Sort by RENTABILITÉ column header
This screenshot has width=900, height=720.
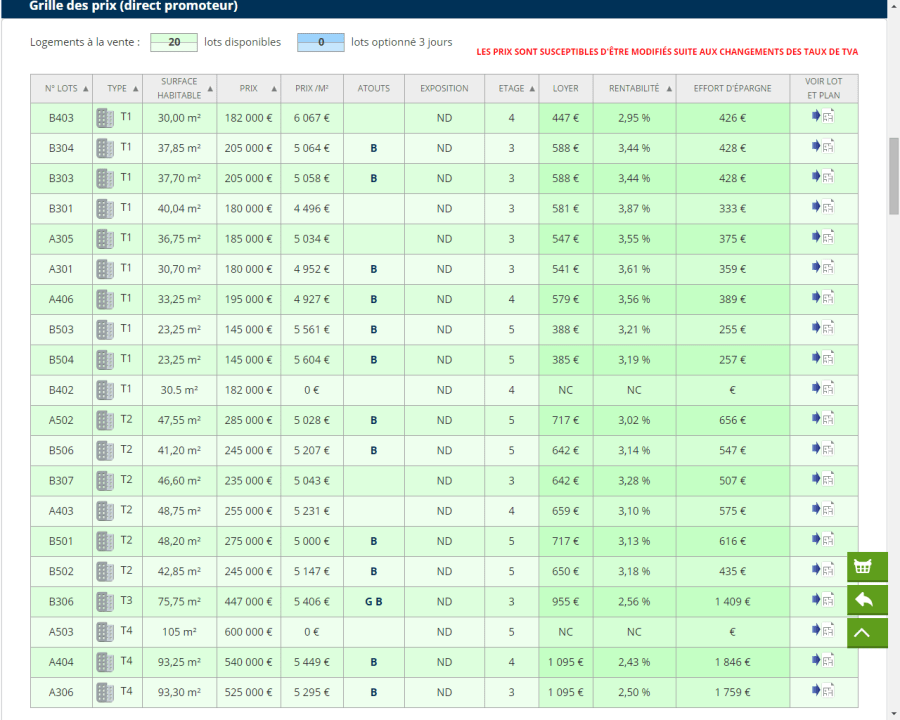634,88
